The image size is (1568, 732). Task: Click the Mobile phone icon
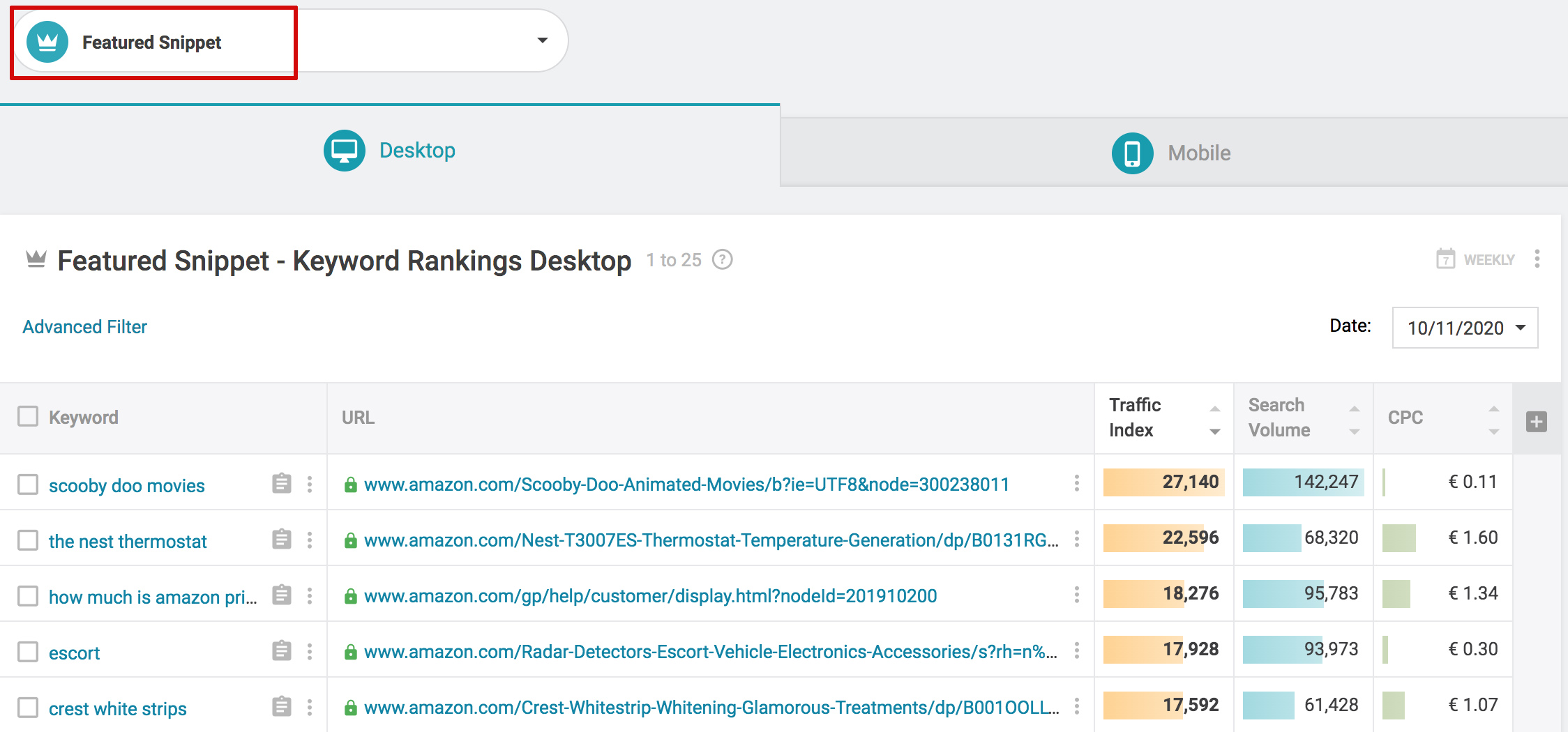point(1132,153)
